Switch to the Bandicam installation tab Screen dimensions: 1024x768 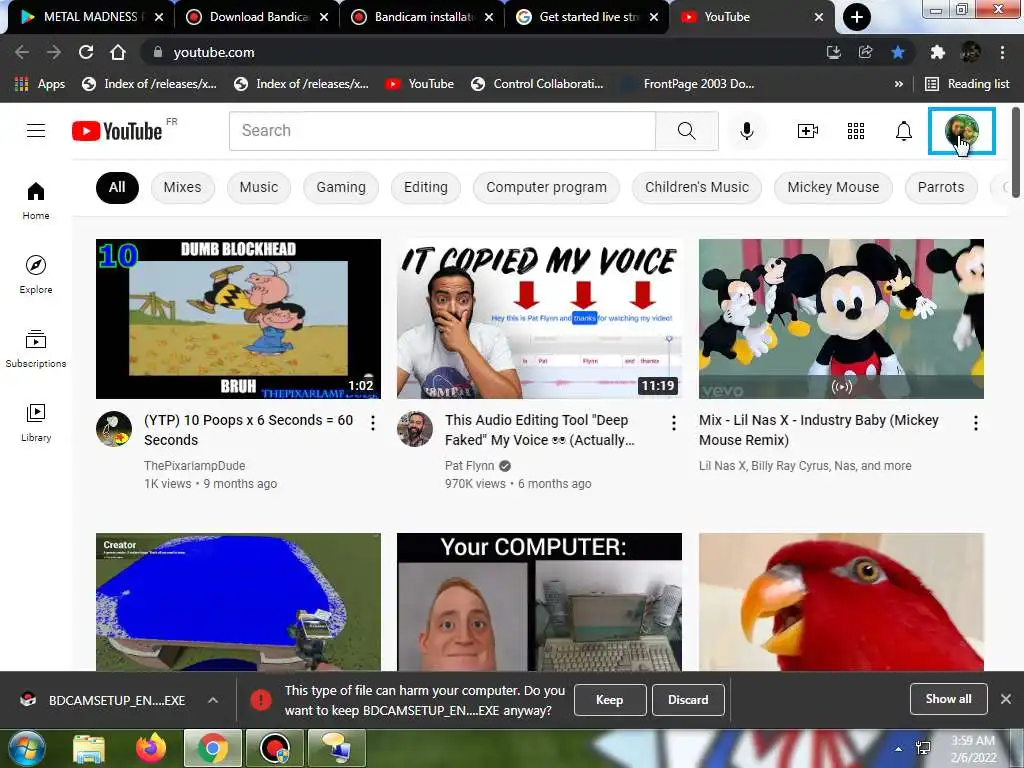(422, 17)
